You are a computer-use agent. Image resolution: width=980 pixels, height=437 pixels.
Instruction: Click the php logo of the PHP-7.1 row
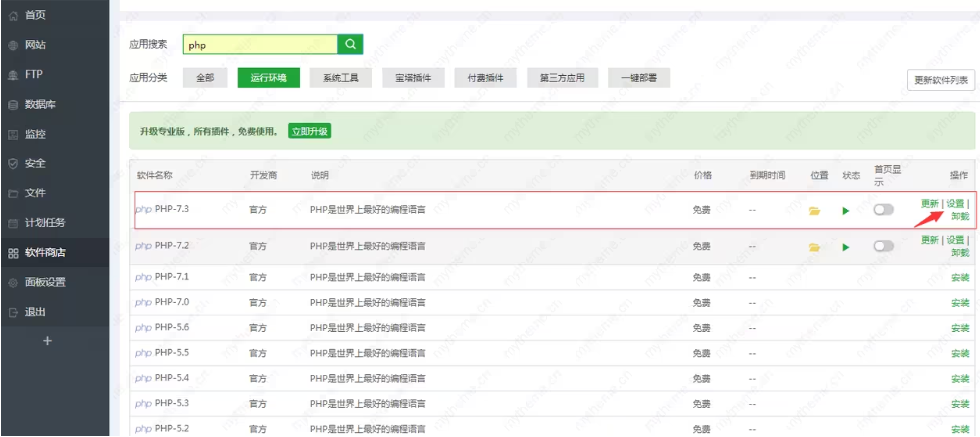[x=143, y=277]
